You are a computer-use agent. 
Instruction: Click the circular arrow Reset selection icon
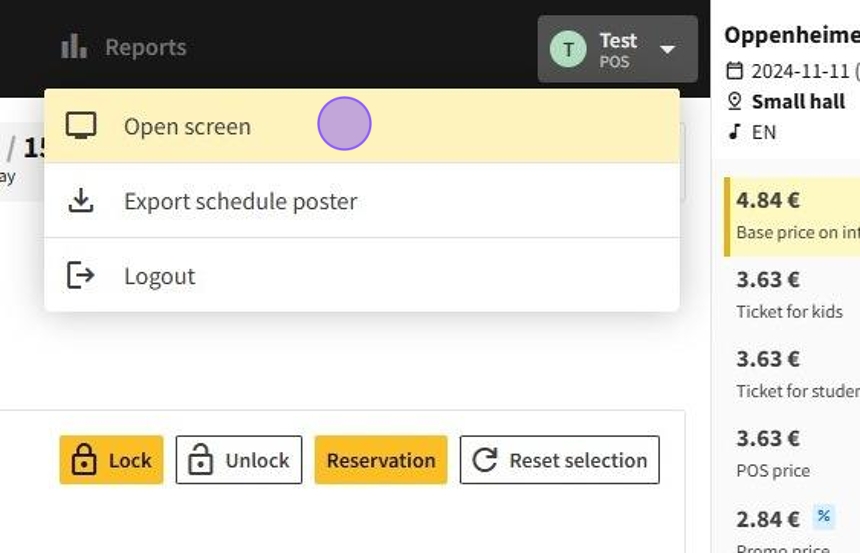[485, 460]
